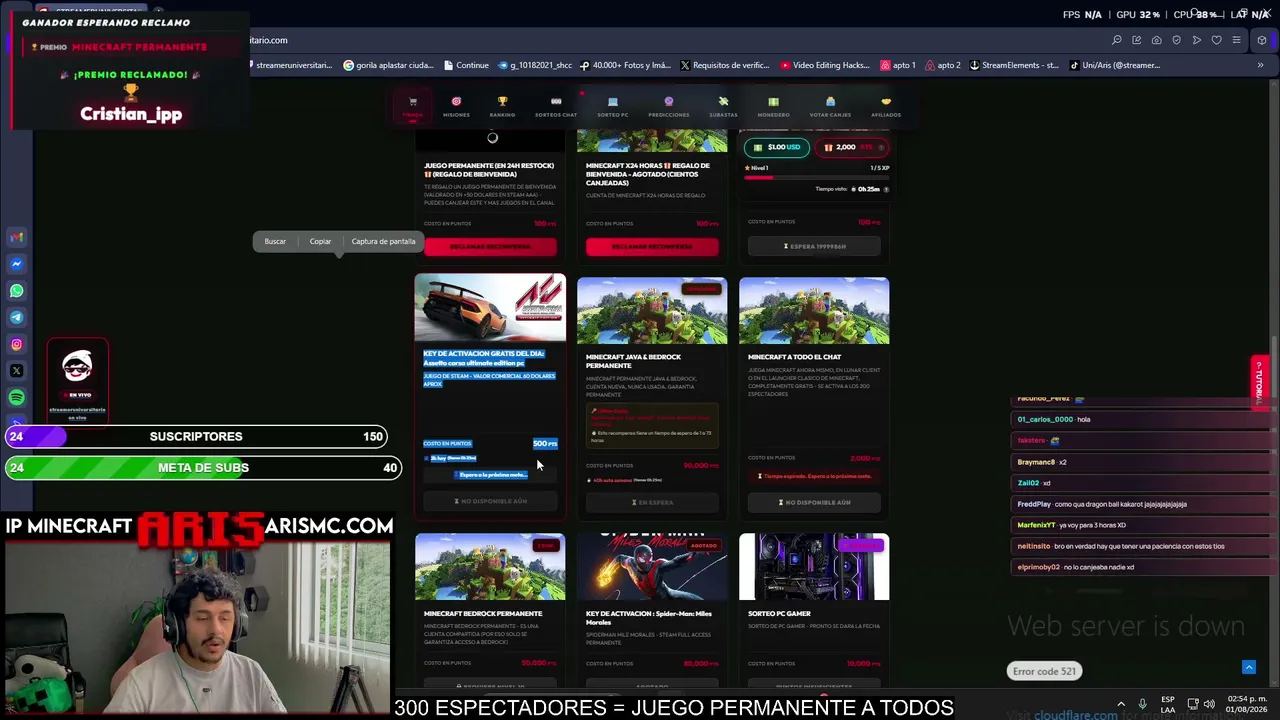This screenshot has width=1280, height=720.
Task: Choose Copiar in the selection popup
Action: tap(320, 241)
